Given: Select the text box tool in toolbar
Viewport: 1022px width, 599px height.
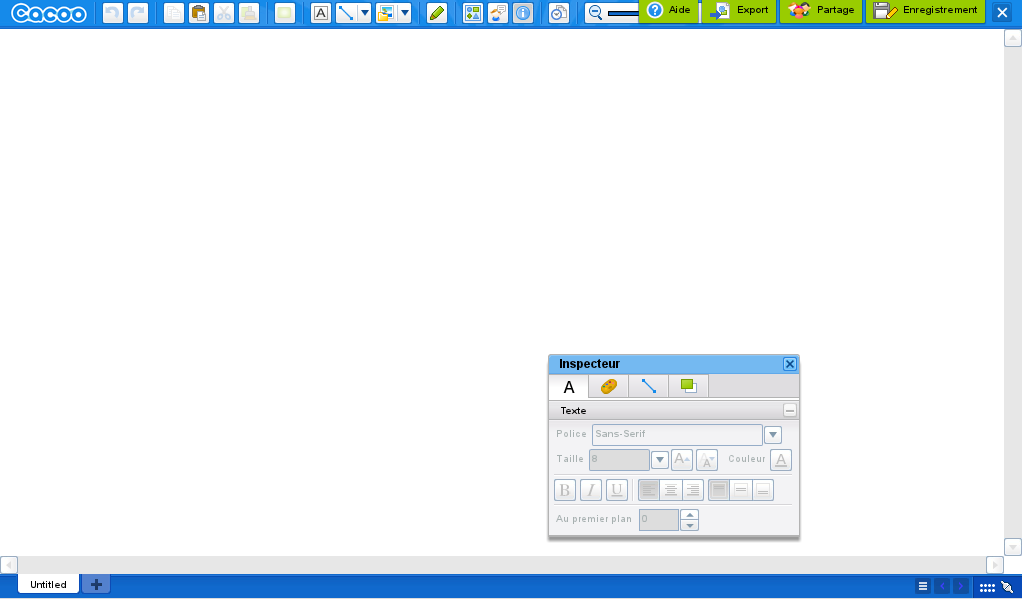Looking at the screenshot, I should (320, 13).
